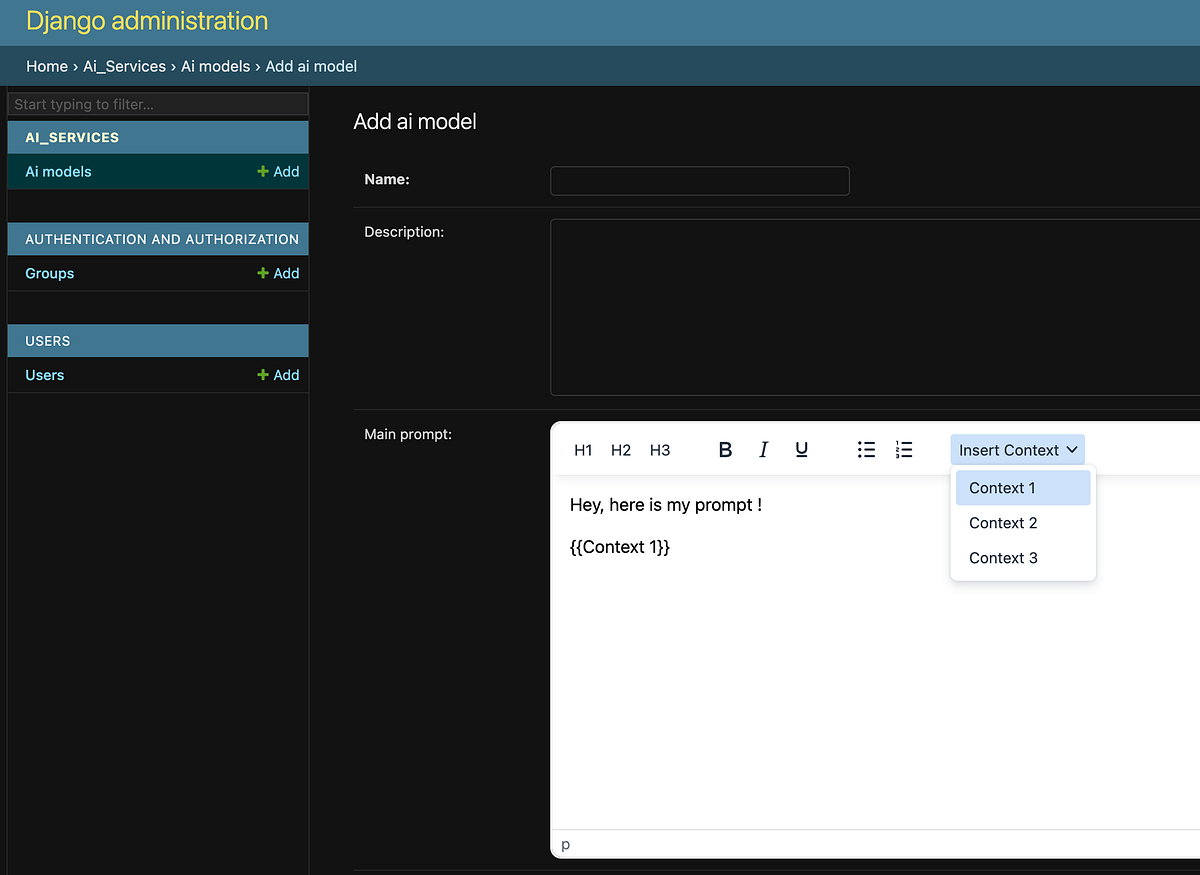This screenshot has width=1200, height=875.
Task: Click Add next to Users
Action: point(278,374)
